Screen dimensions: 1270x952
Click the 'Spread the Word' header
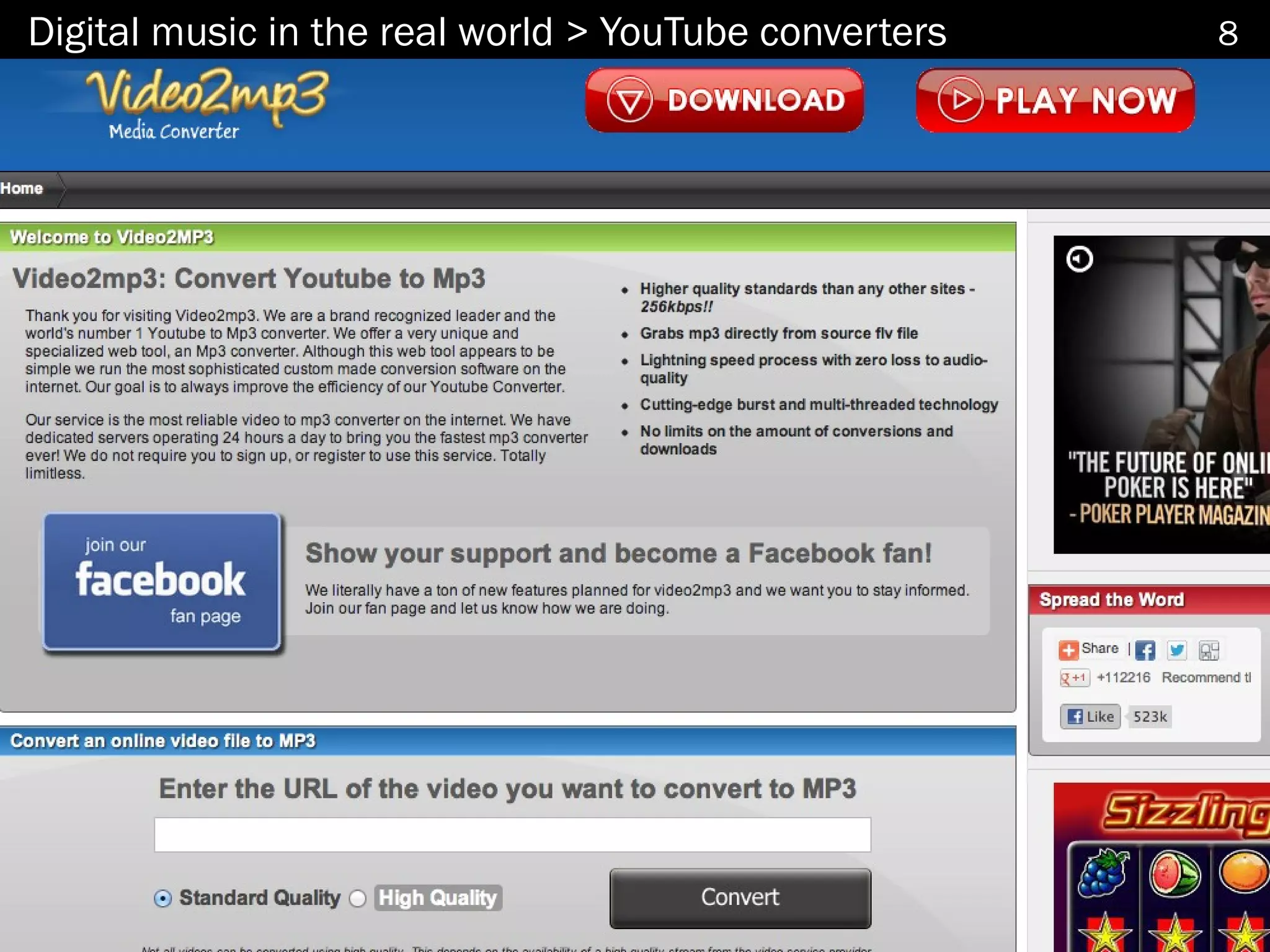(1149, 599)
